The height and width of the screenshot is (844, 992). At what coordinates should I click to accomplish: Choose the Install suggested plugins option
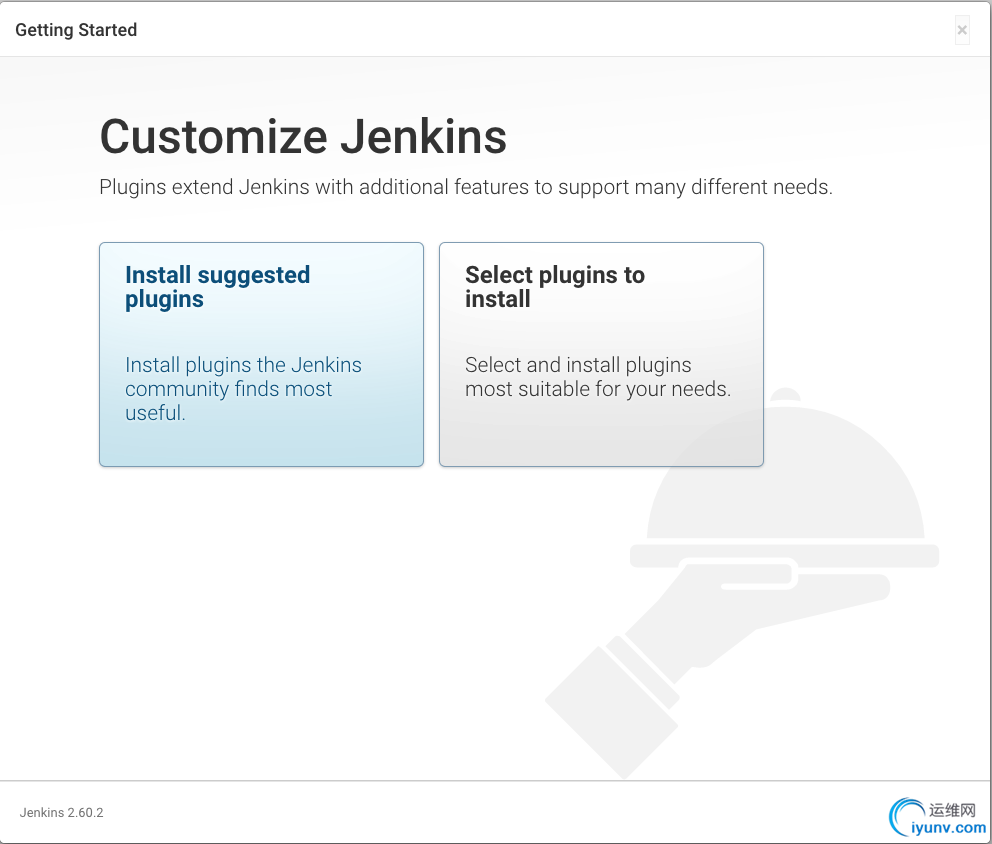tap(261, 354)
